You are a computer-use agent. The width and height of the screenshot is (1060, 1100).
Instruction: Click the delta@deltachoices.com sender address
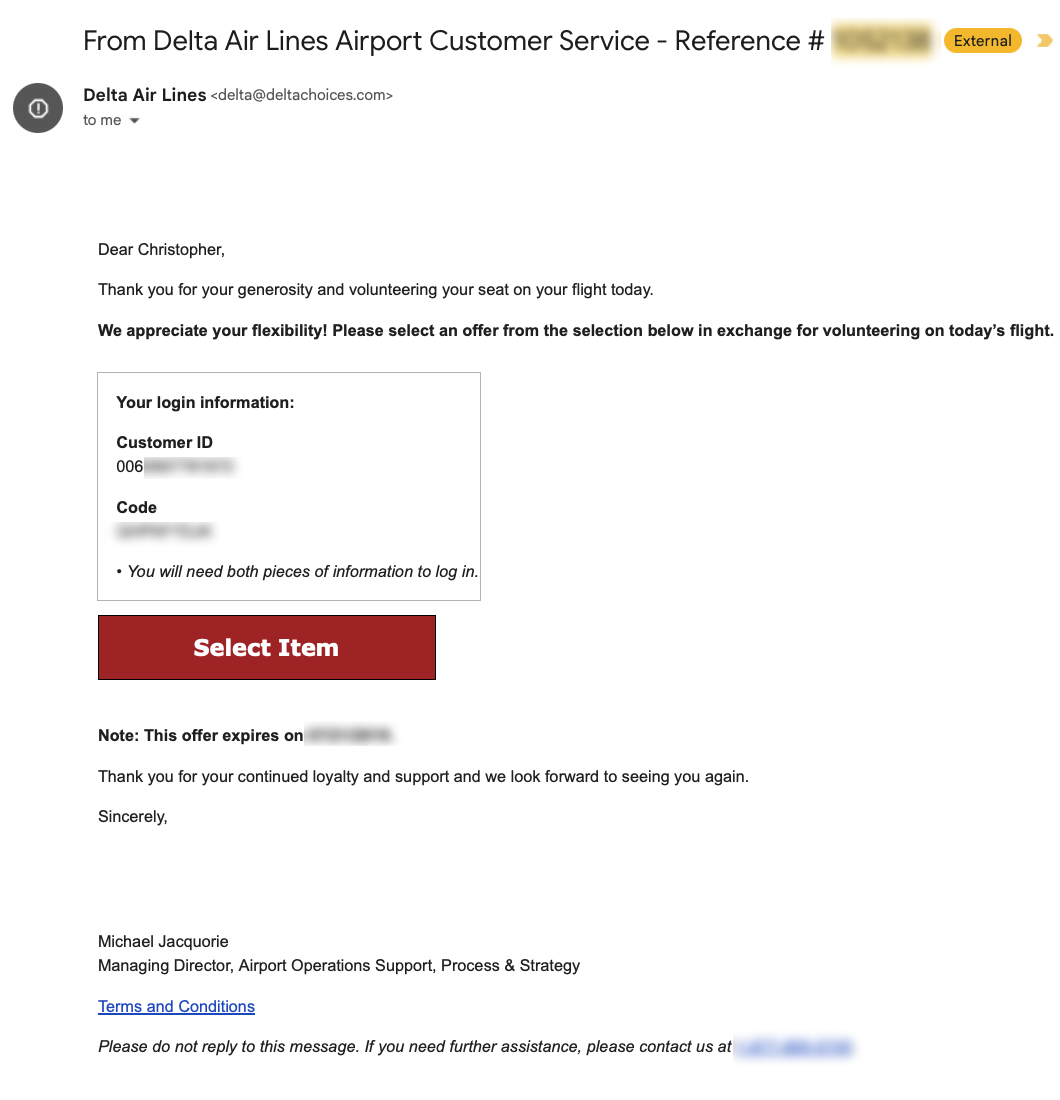coord(301,96)
